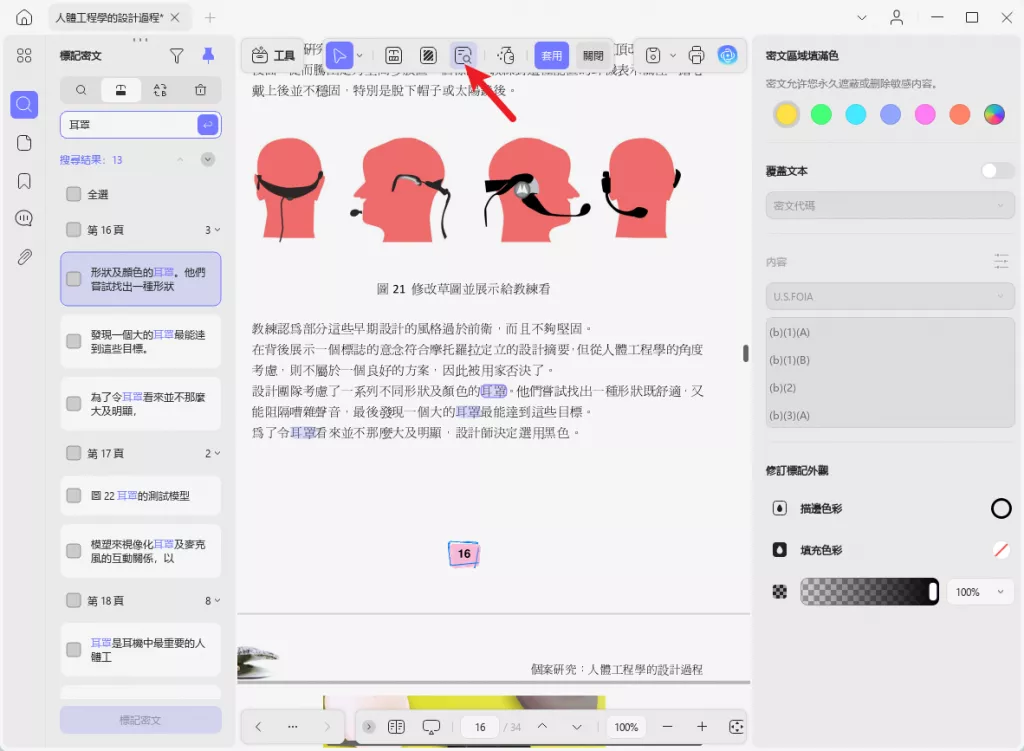Check the 第 18 頁 checkbox
The image size is (1024, 751).
(x=74, y=600)
